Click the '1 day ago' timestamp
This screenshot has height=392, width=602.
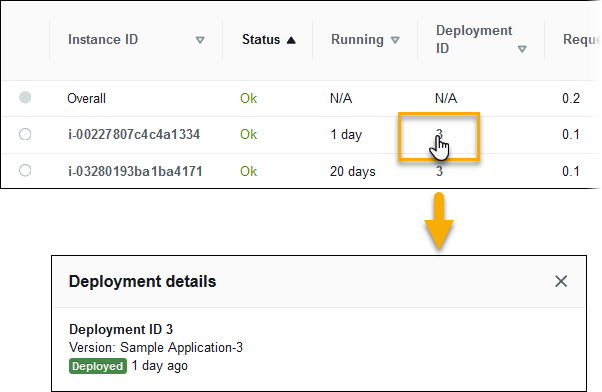[160, 366]
